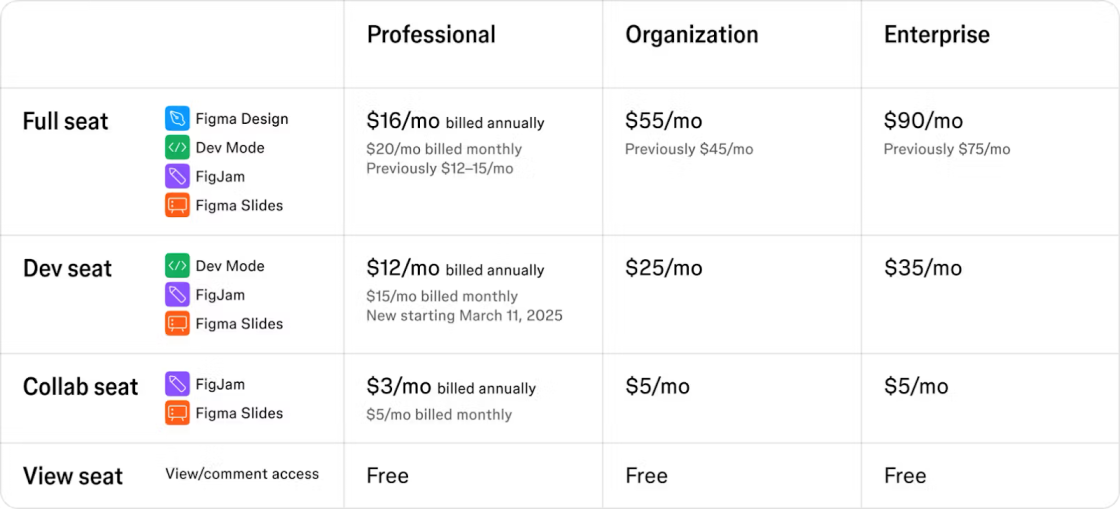Click the Full seat row label
1120x509 pixels.
tap(65, 122)
